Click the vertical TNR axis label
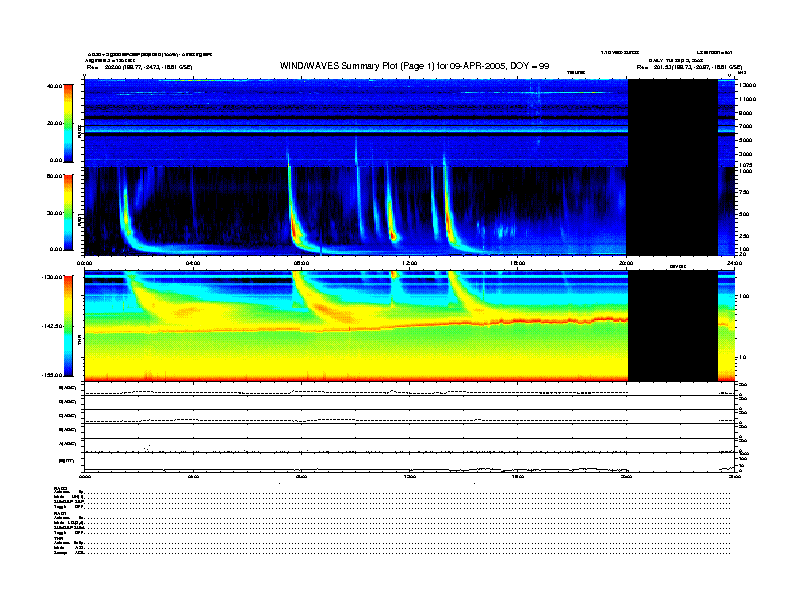 [x=79, y=342]
